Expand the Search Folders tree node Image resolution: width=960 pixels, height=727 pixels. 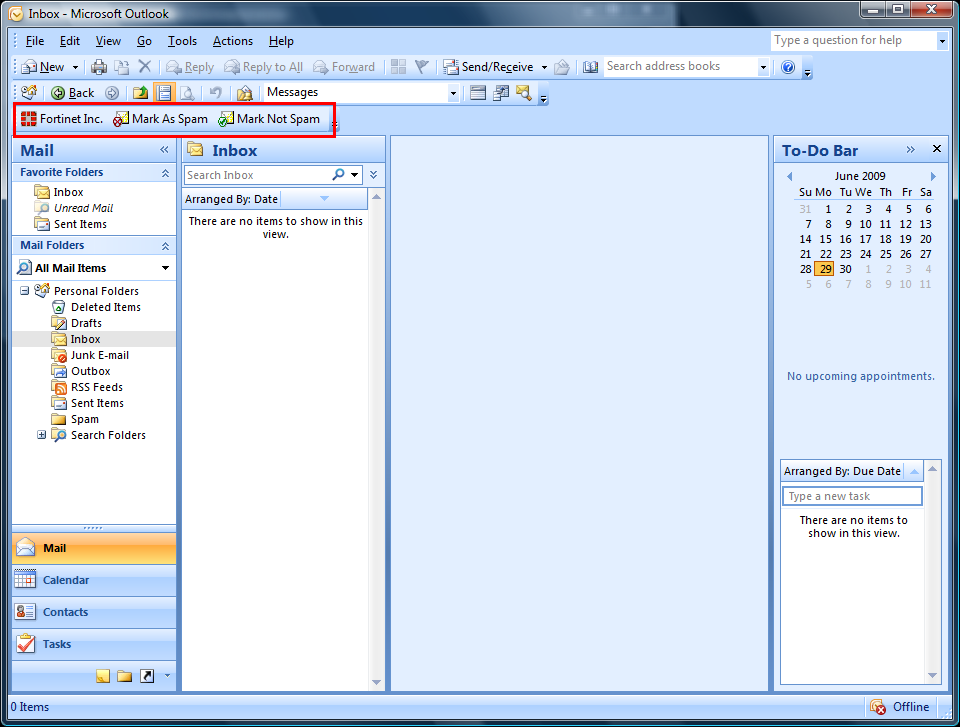click(x=42, y=435)
